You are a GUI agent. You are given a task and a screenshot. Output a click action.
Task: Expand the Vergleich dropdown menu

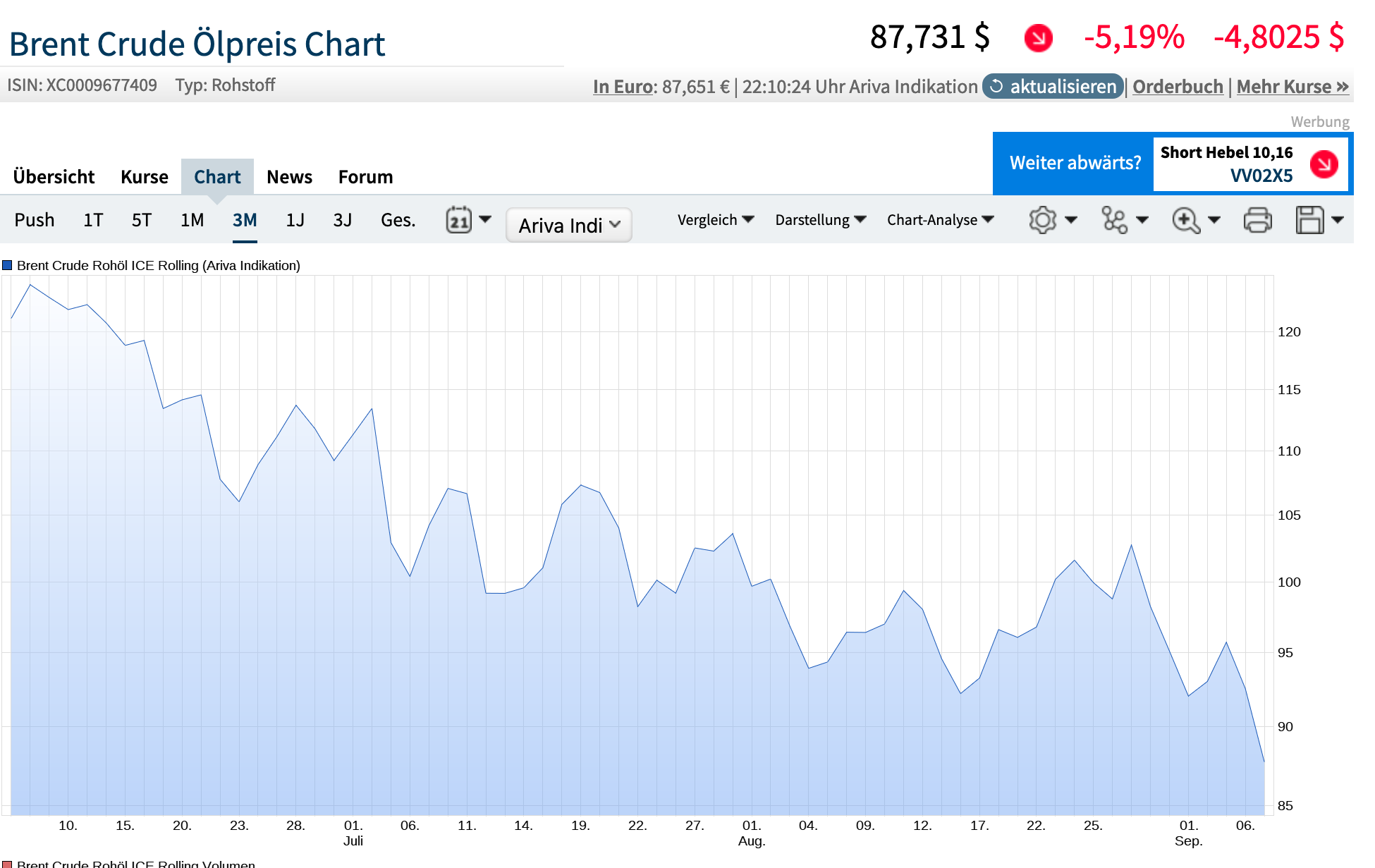coord(715,220)
